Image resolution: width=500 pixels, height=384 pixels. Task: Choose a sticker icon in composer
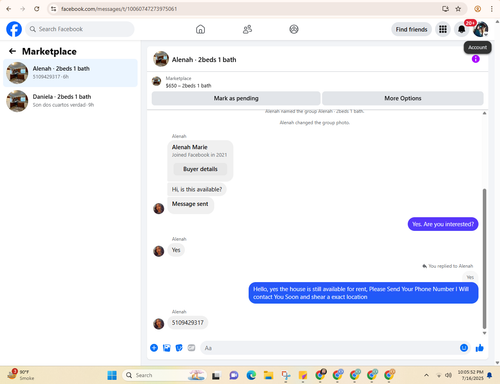pyautogui.click(x=179, y=348)
